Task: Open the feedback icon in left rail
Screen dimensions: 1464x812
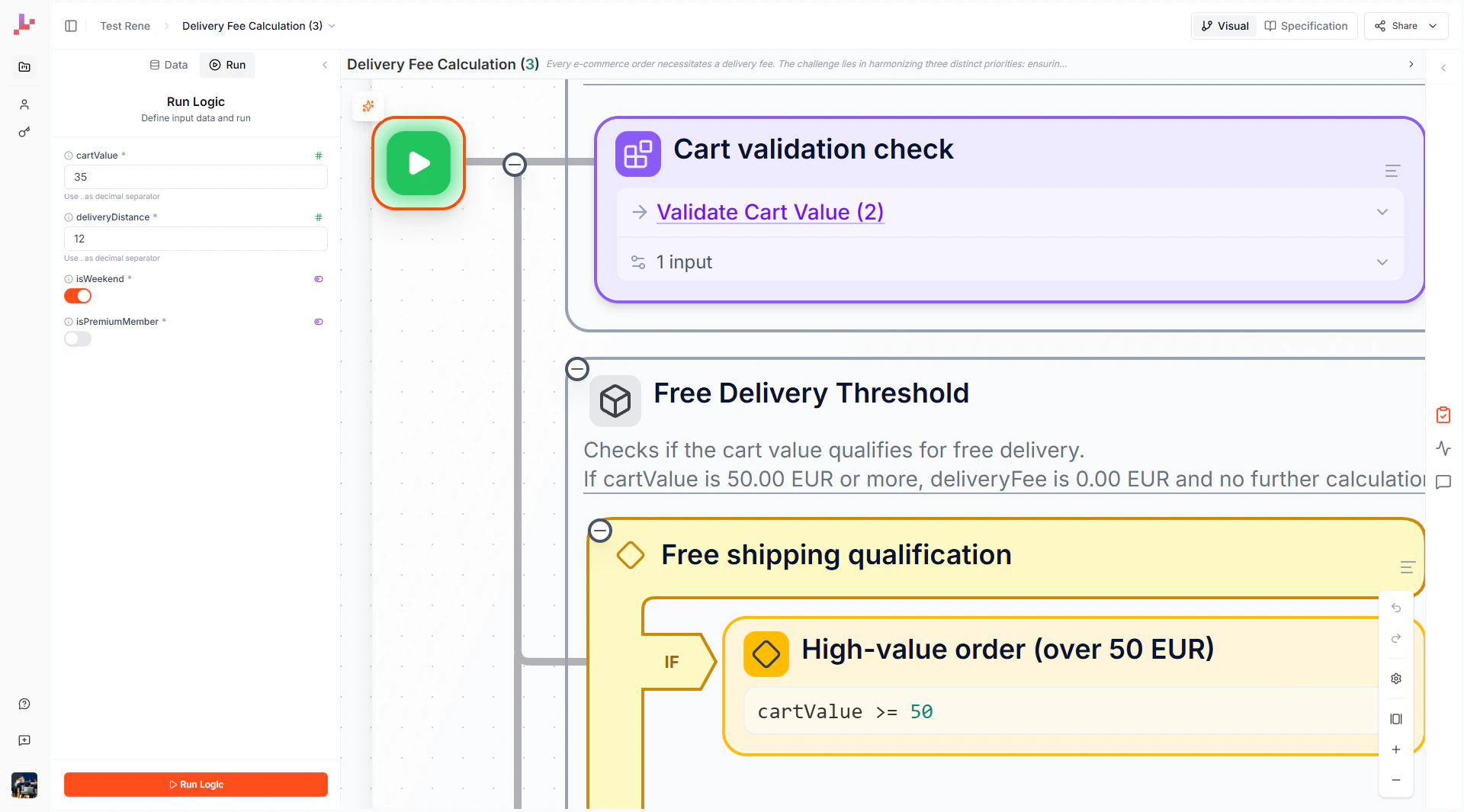Action: pyautogui.click(x=24, y=740)
